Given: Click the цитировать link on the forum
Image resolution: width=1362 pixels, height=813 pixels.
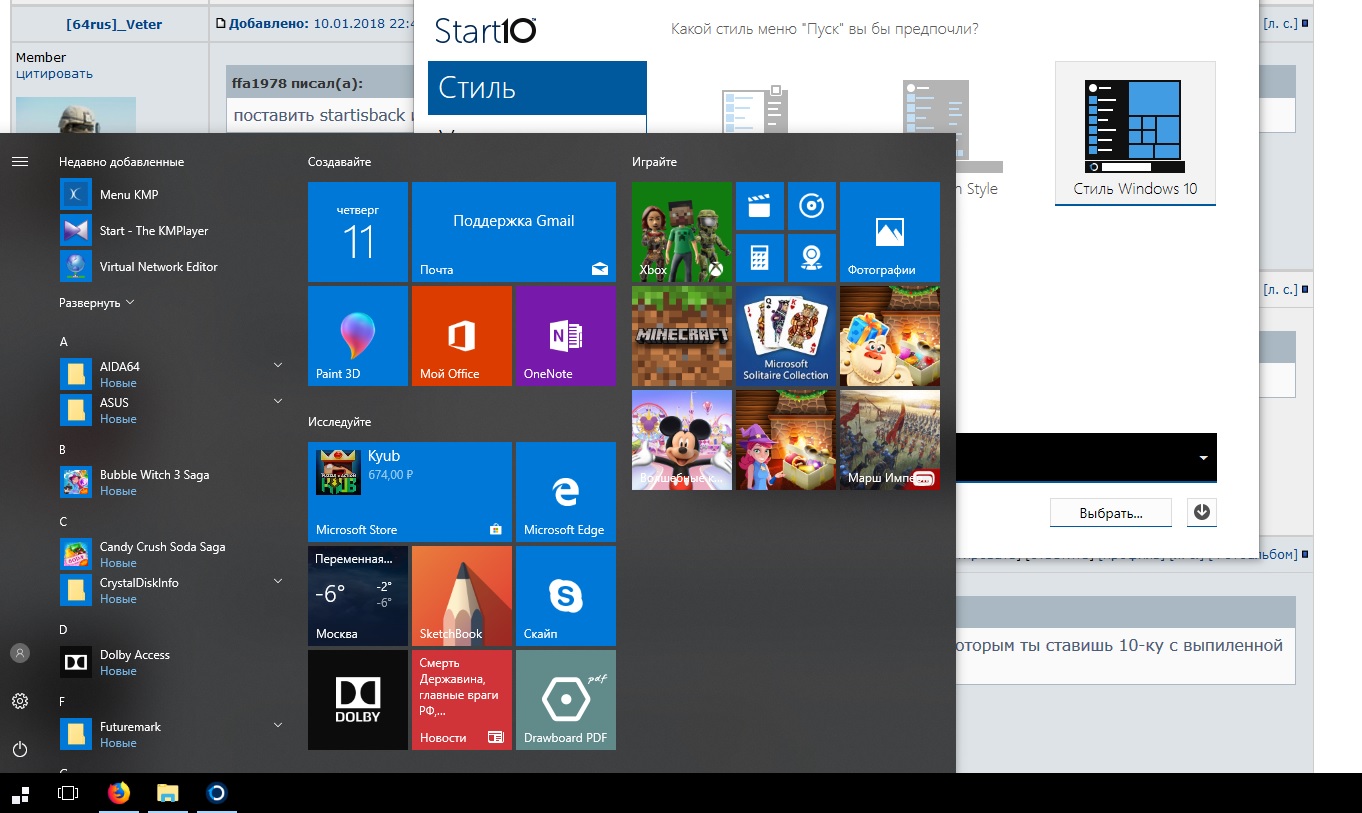Looking at the screenshot, I should point(54,74).
